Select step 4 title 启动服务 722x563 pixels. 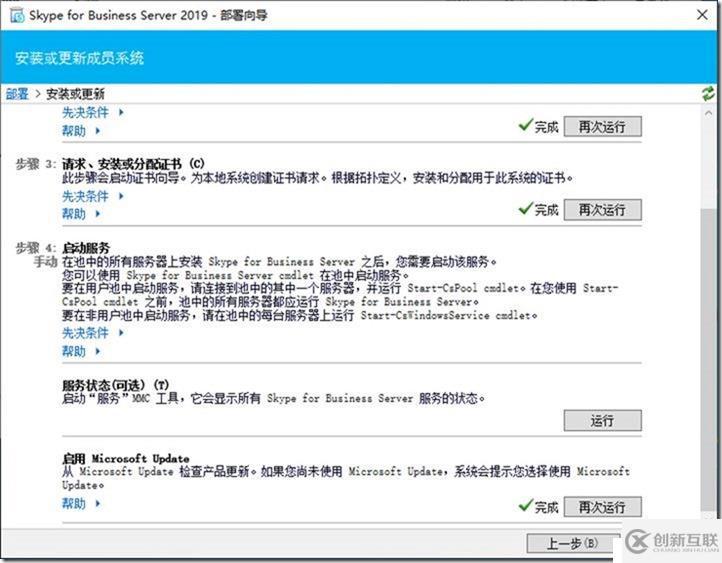(86, 248)
